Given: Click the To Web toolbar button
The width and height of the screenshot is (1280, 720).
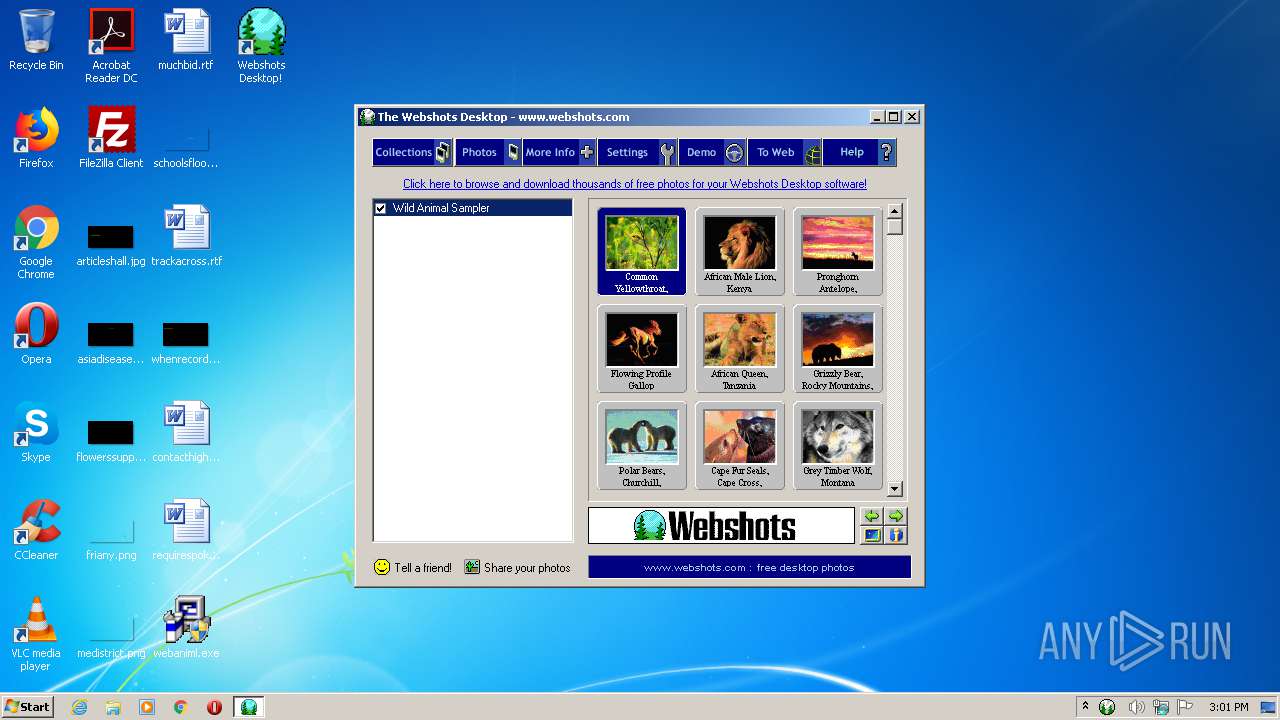Looking at the screenshot, I should 785,152.
